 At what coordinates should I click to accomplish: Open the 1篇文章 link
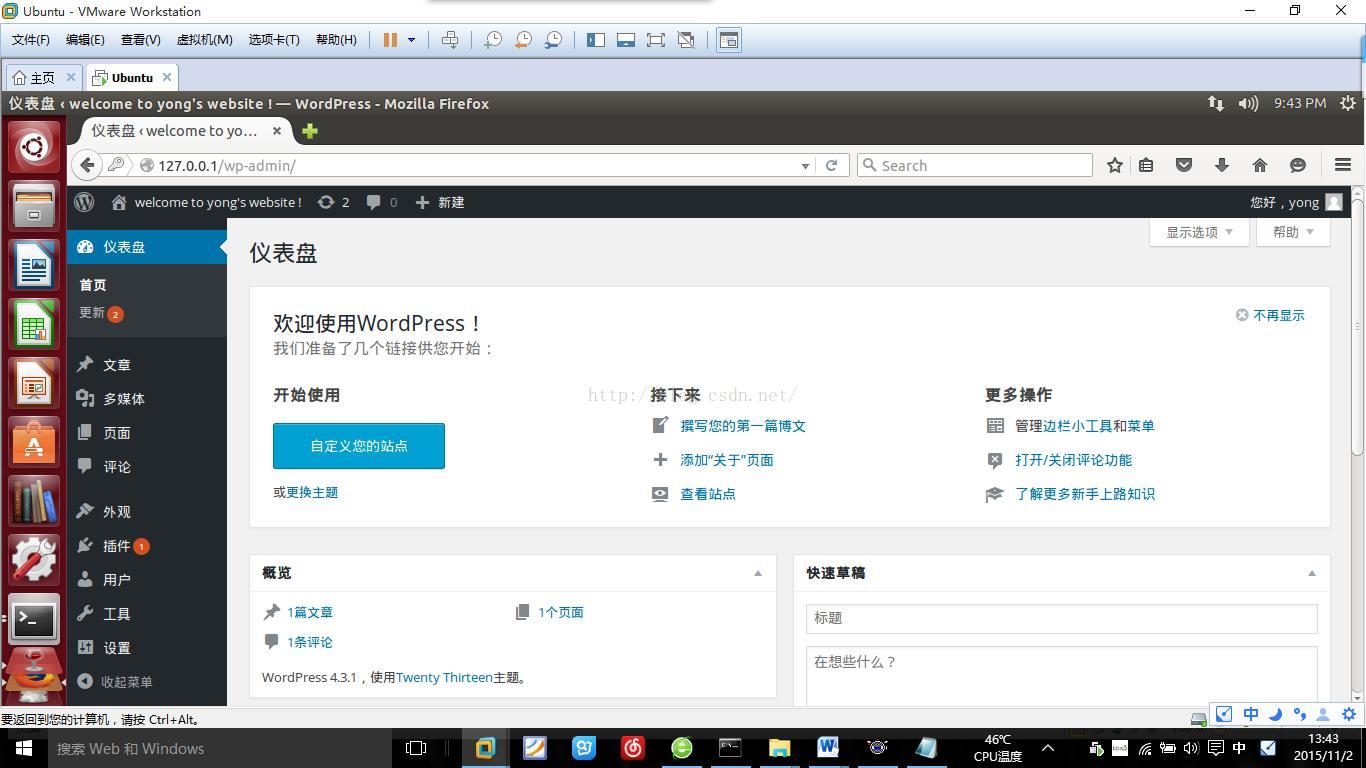(310, 612)
